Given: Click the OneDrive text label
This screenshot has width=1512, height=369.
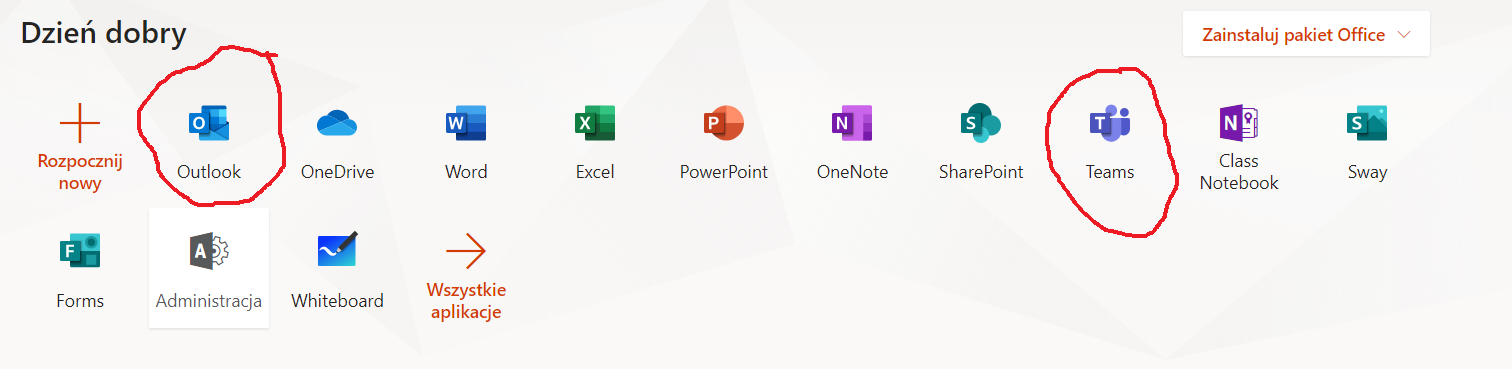Looking at the screenshot, I should tap(337, 172).
